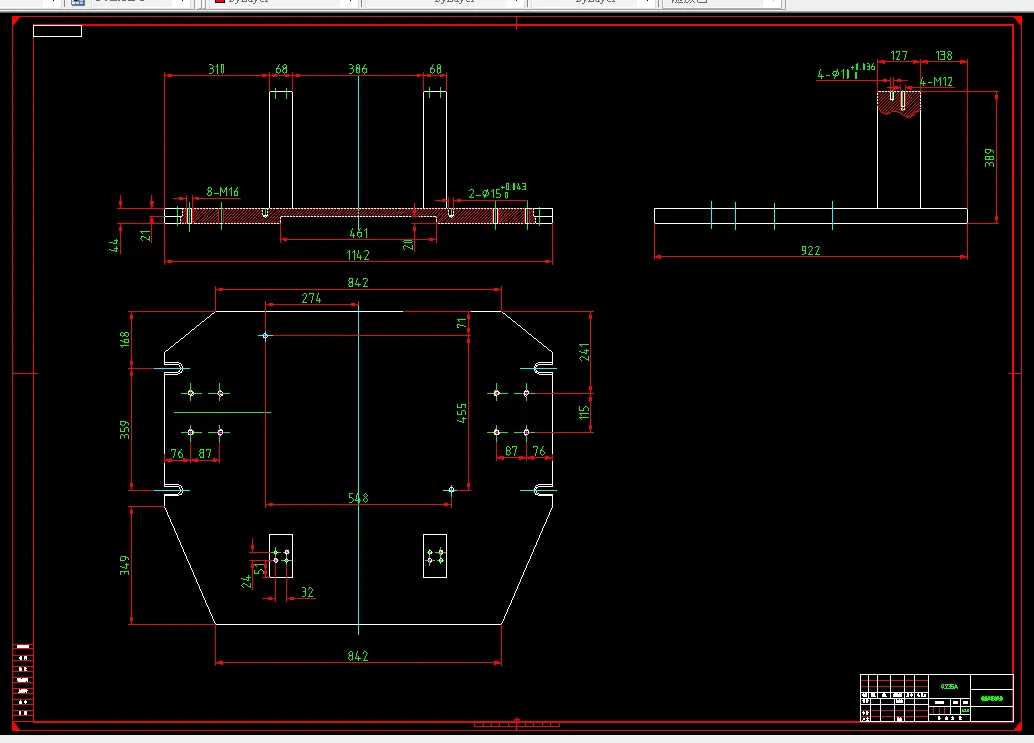
Task: Pick the 274 dimension text
Action: point(311,298)
